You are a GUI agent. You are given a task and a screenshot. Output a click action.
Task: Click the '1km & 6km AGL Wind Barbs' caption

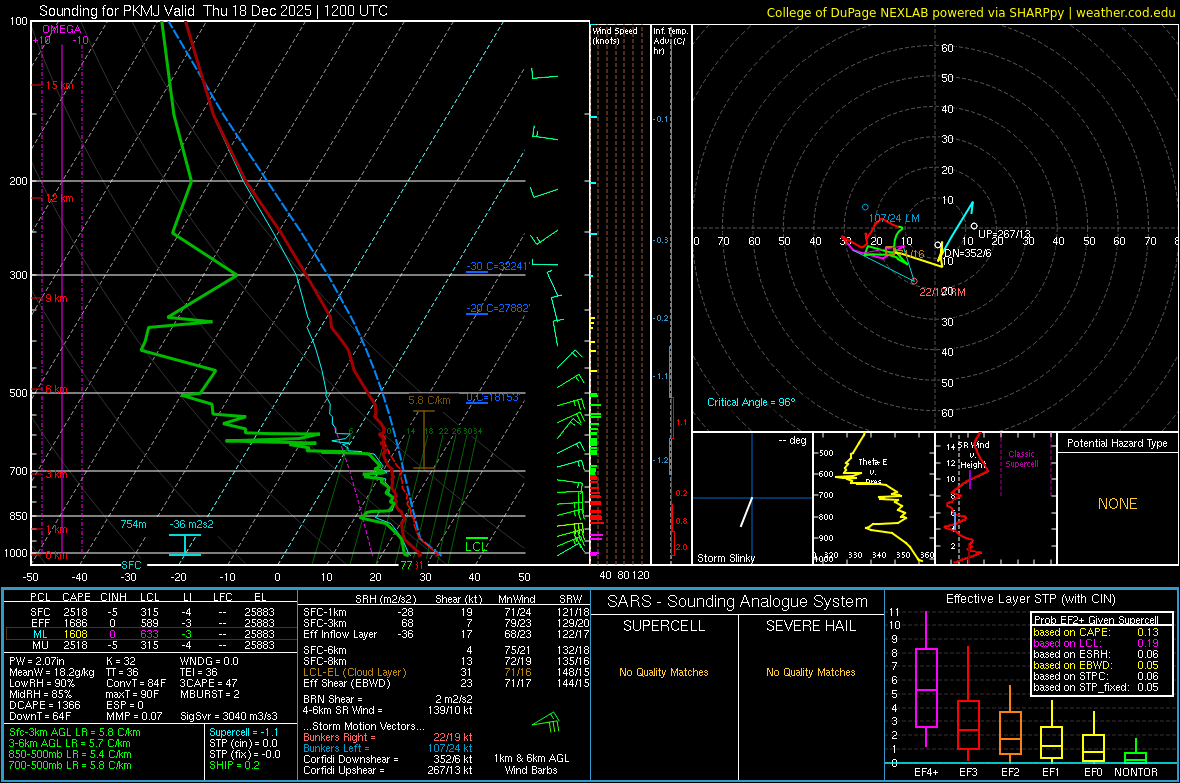(x=531, y=764)
